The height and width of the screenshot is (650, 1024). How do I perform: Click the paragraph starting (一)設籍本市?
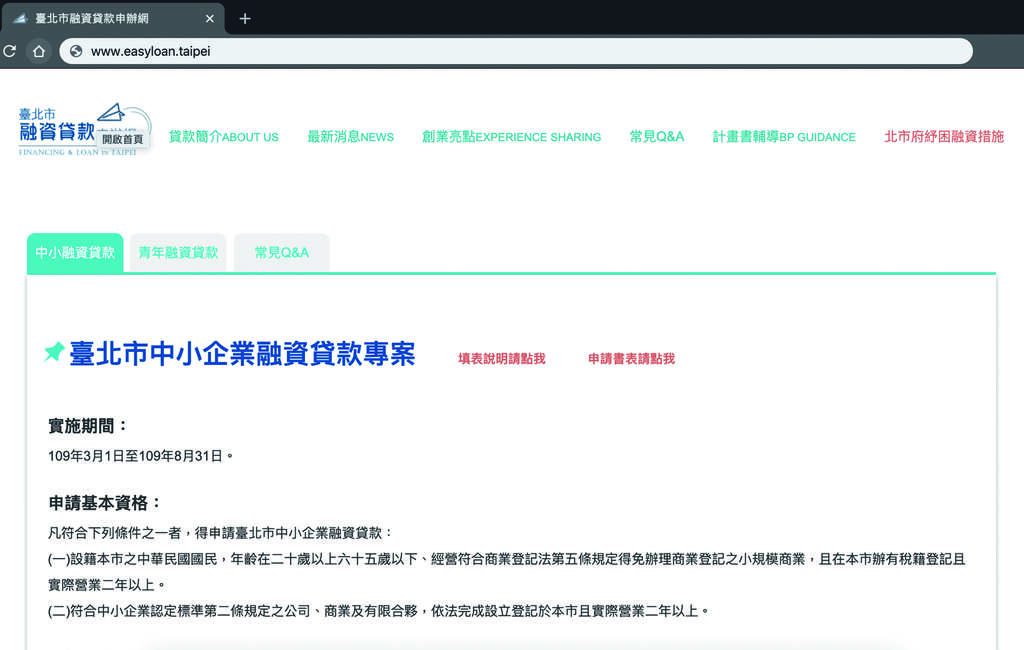506,572
